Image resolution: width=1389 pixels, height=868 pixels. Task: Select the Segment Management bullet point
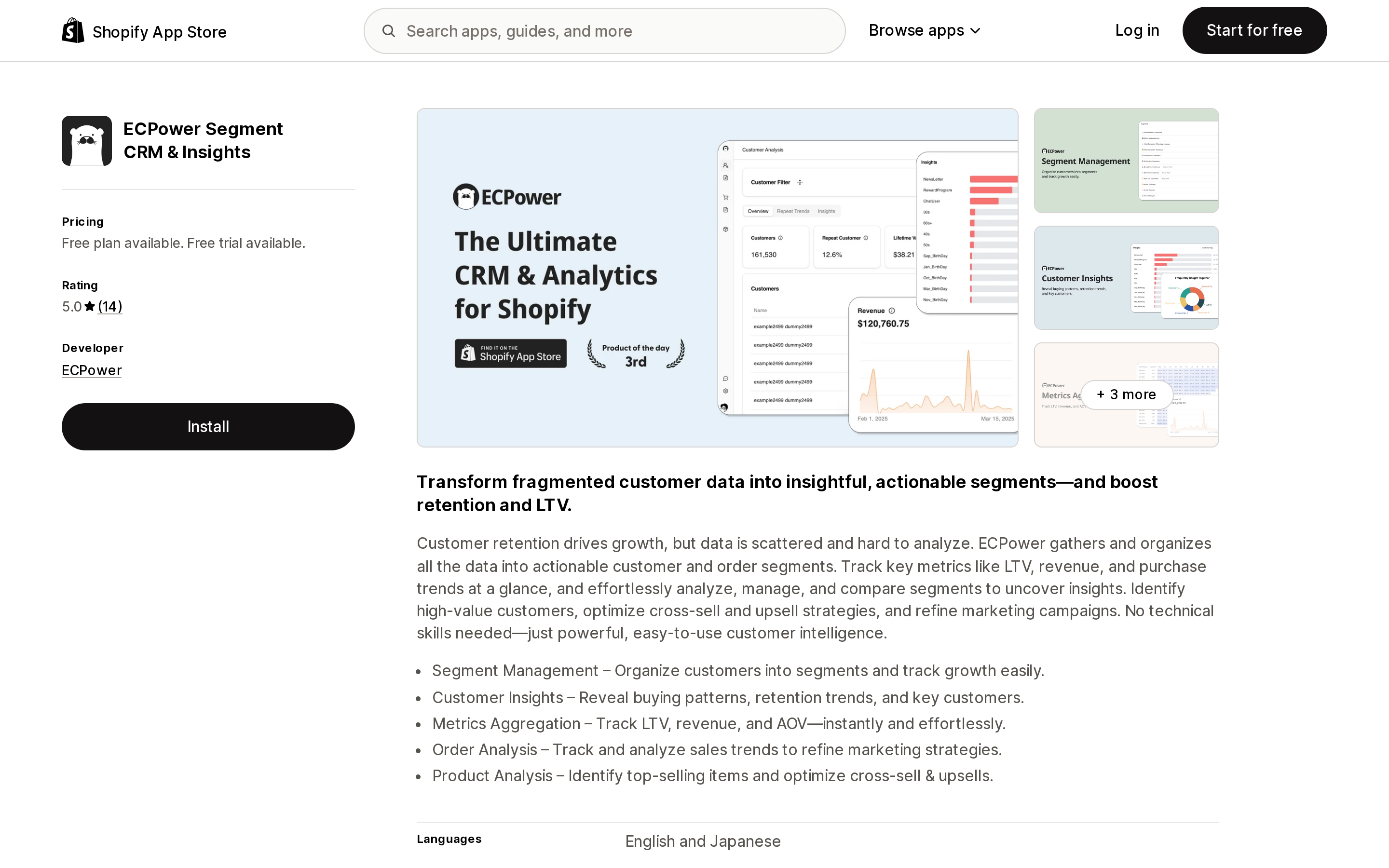click(x=737, y=670)
